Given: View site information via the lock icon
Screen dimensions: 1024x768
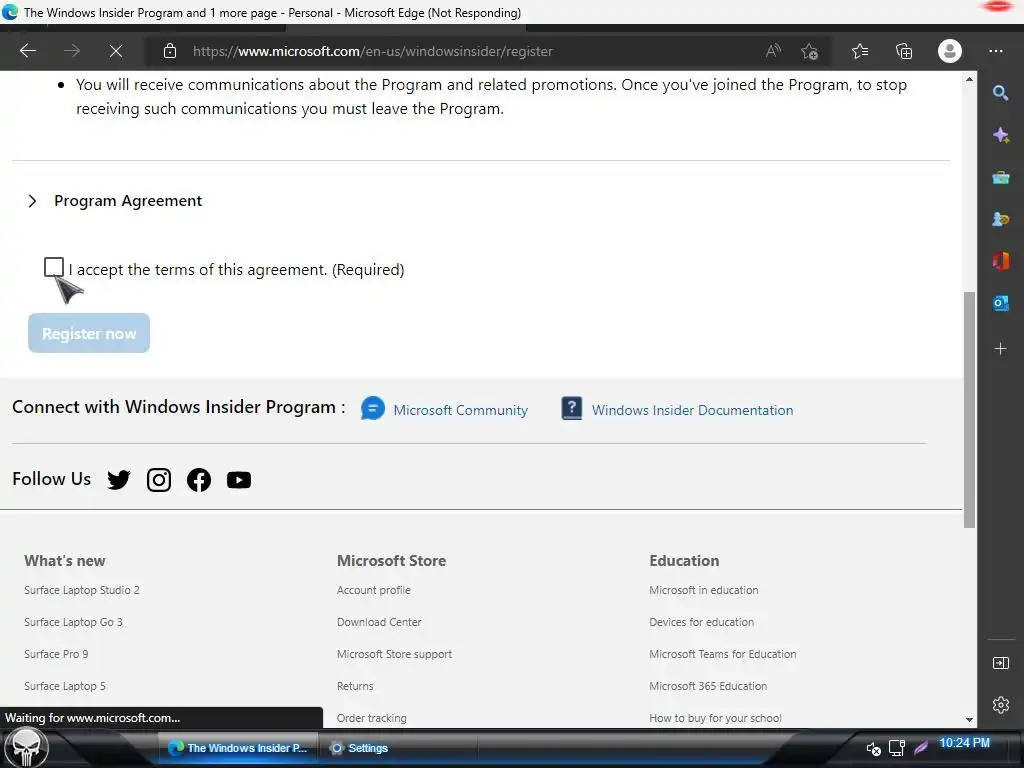Looking at the screenshot, I should pos(170,51).
